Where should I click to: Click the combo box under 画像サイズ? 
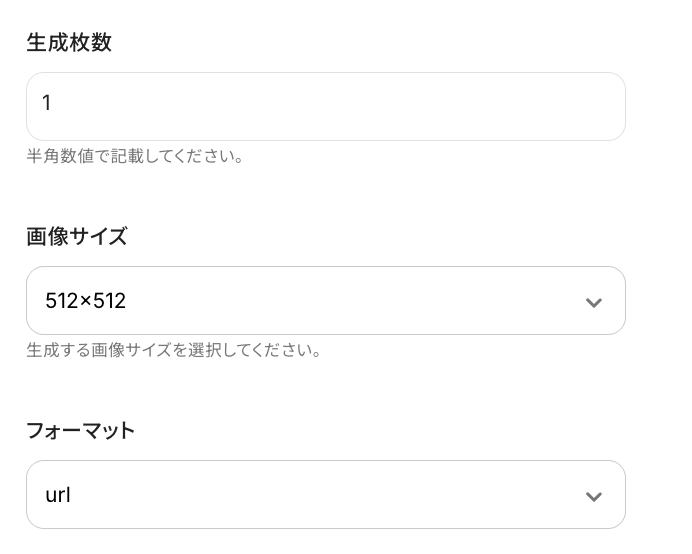coord(325,300)
